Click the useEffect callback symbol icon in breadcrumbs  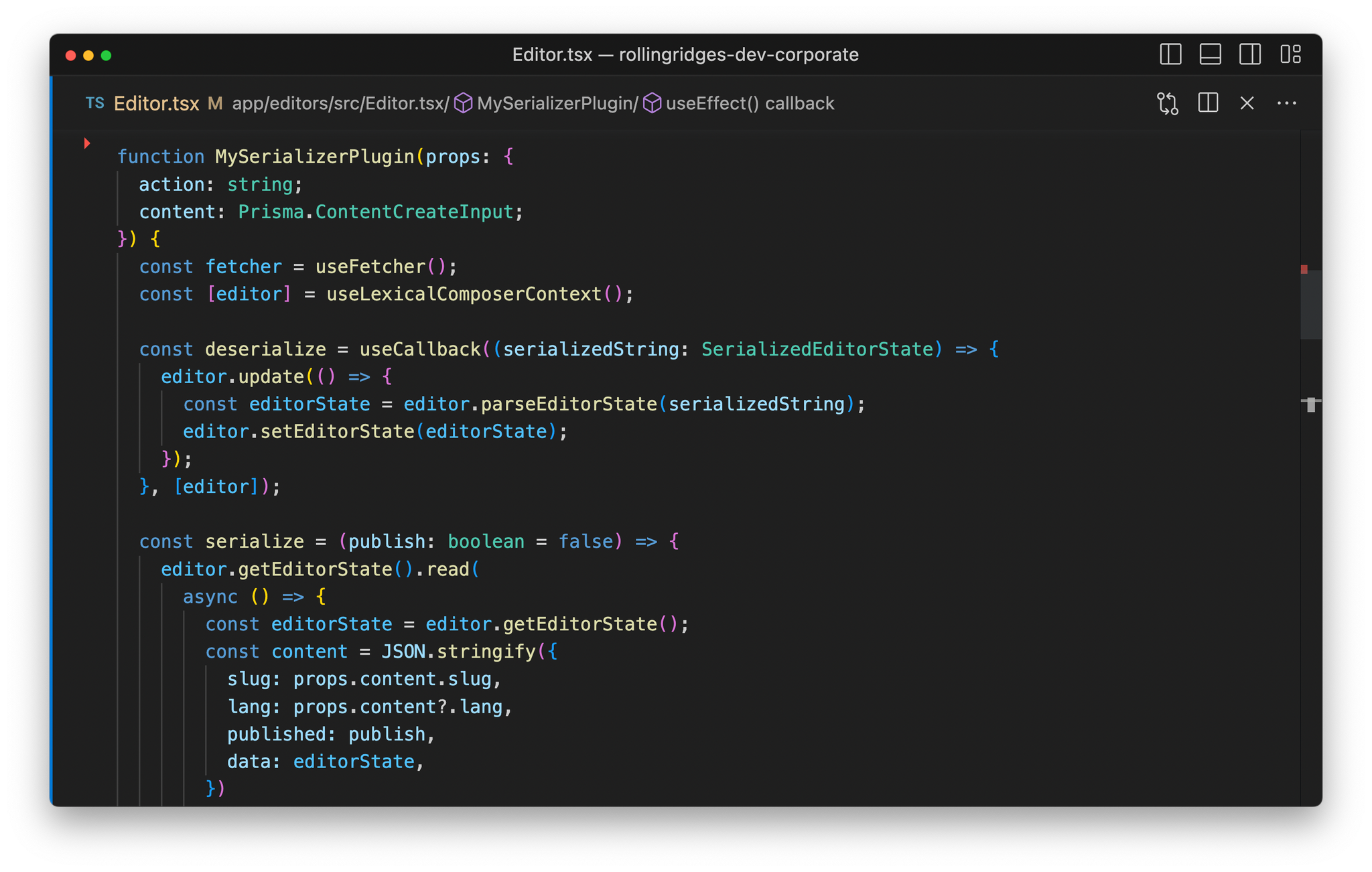point(650,103)
